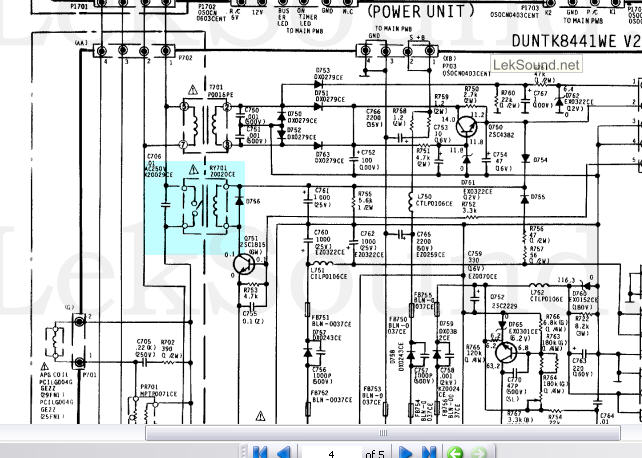Grab the page navigation toolbar grip
The width and height of the screenshot is (642, 458).
(x=244, y=452)
